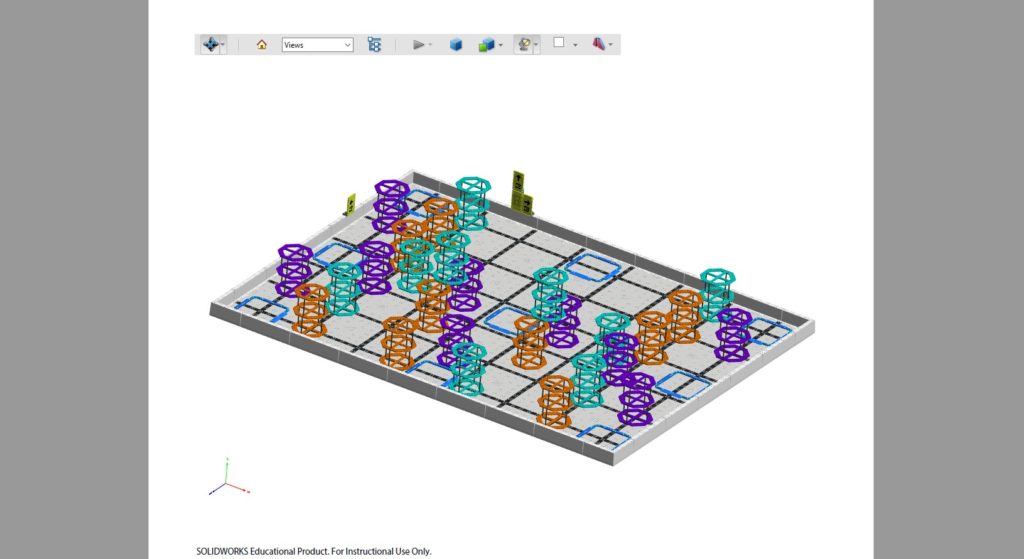This screenshot has width=1024, height=559.
Task: Click the small yellow sign on the left wall
Action: [x=351, y=204]
